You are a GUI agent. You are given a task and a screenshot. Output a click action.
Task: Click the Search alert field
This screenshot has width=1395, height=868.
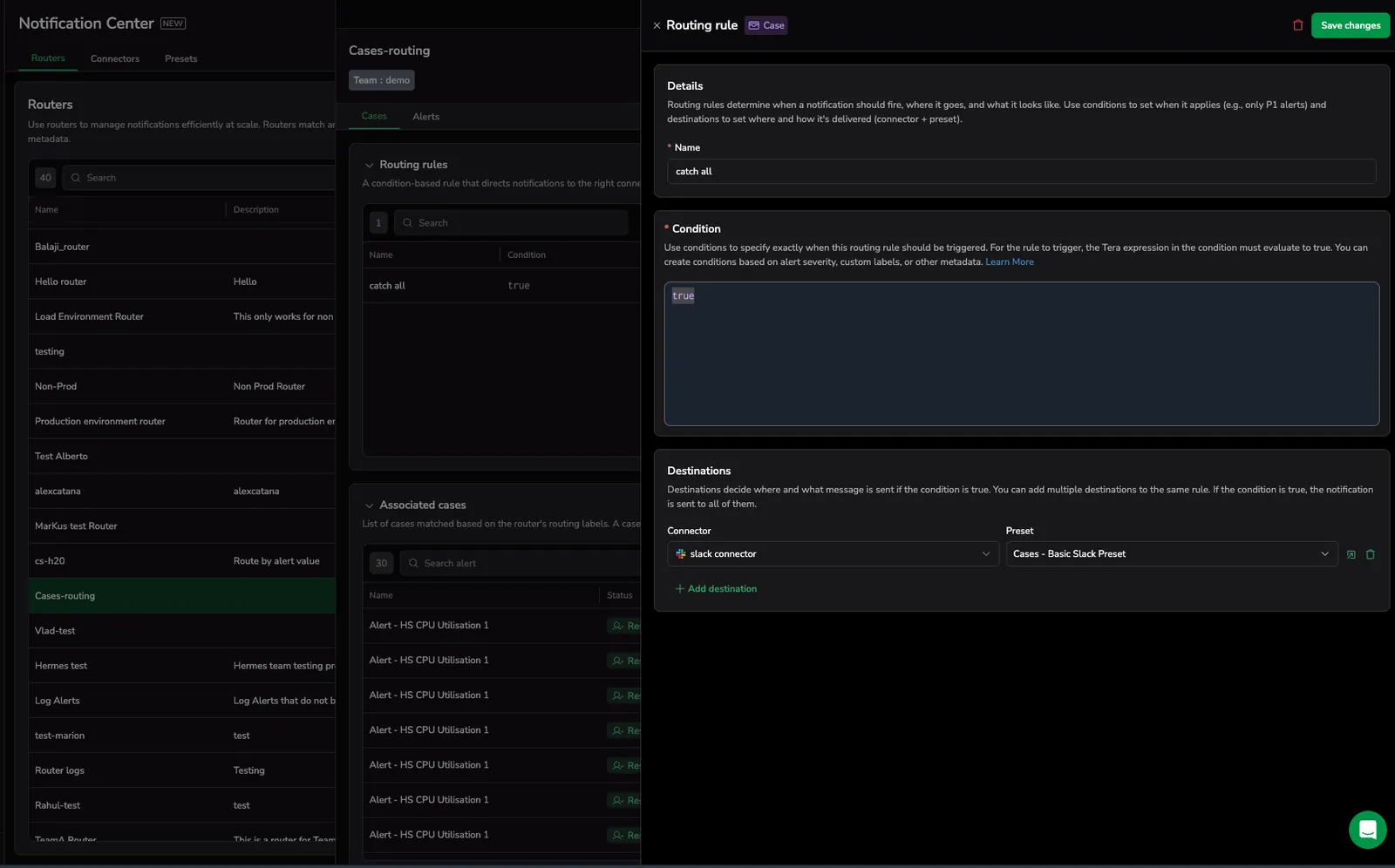(x=521, y=564)
